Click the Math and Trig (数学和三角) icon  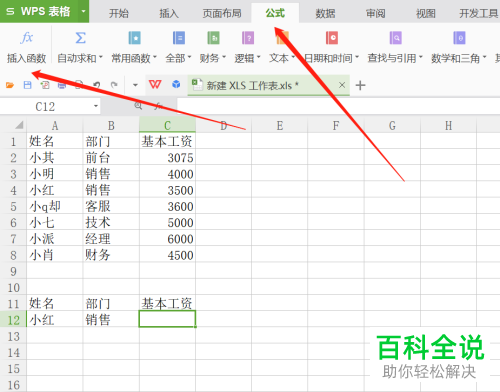(x=459, y=38)
